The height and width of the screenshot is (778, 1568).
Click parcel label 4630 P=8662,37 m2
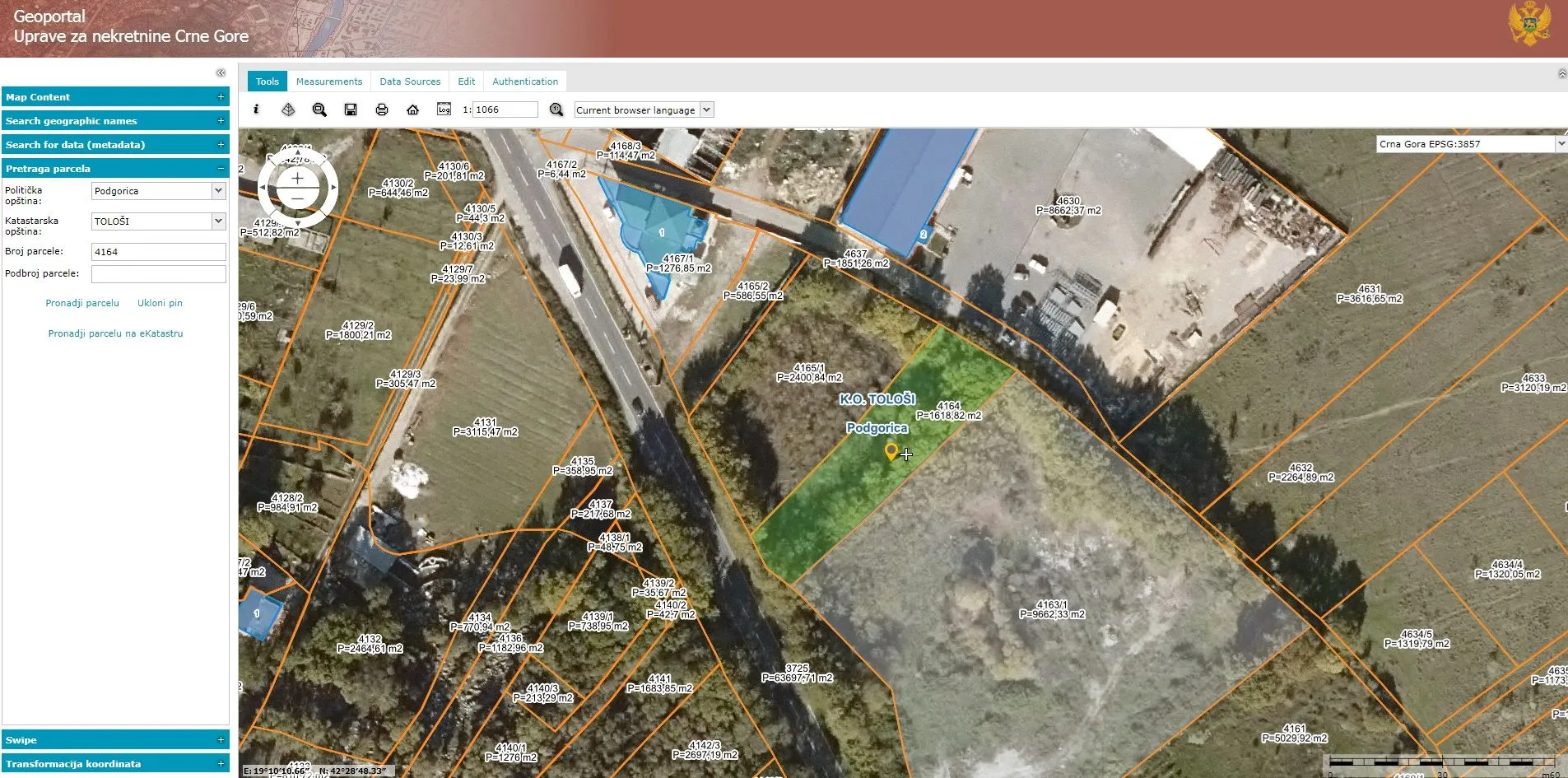point(1068,206)
